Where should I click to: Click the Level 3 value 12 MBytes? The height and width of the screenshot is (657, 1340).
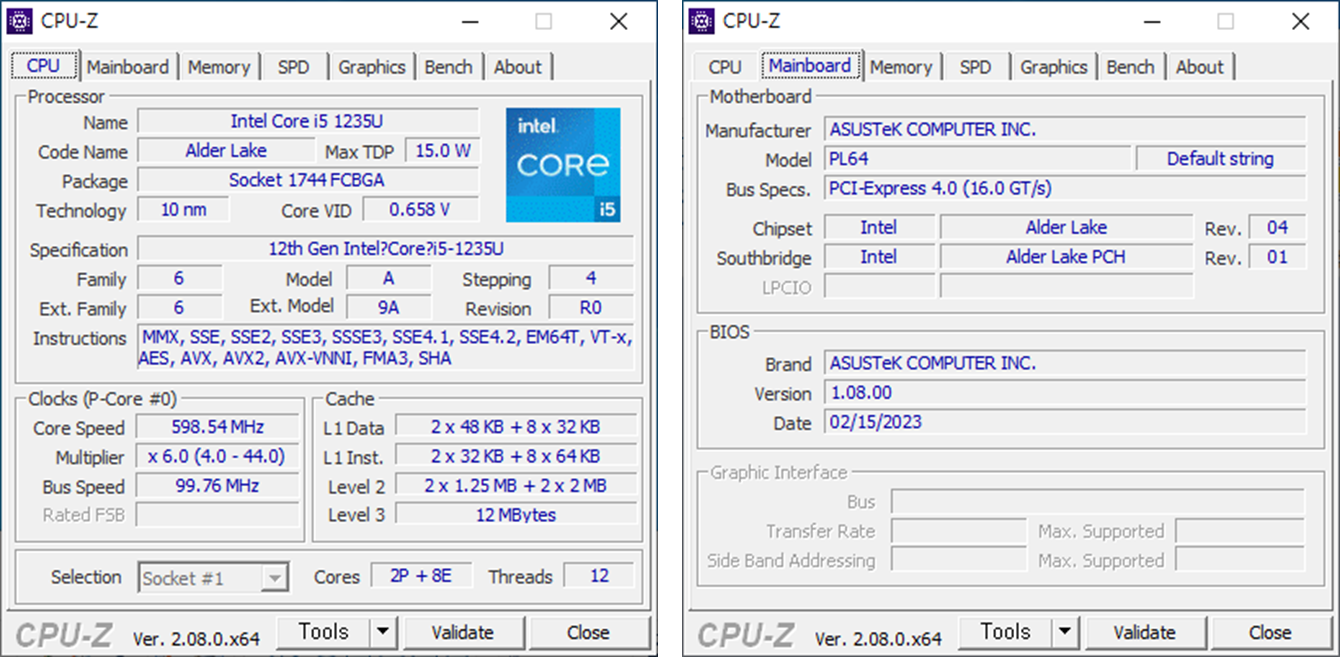point(516,515)
